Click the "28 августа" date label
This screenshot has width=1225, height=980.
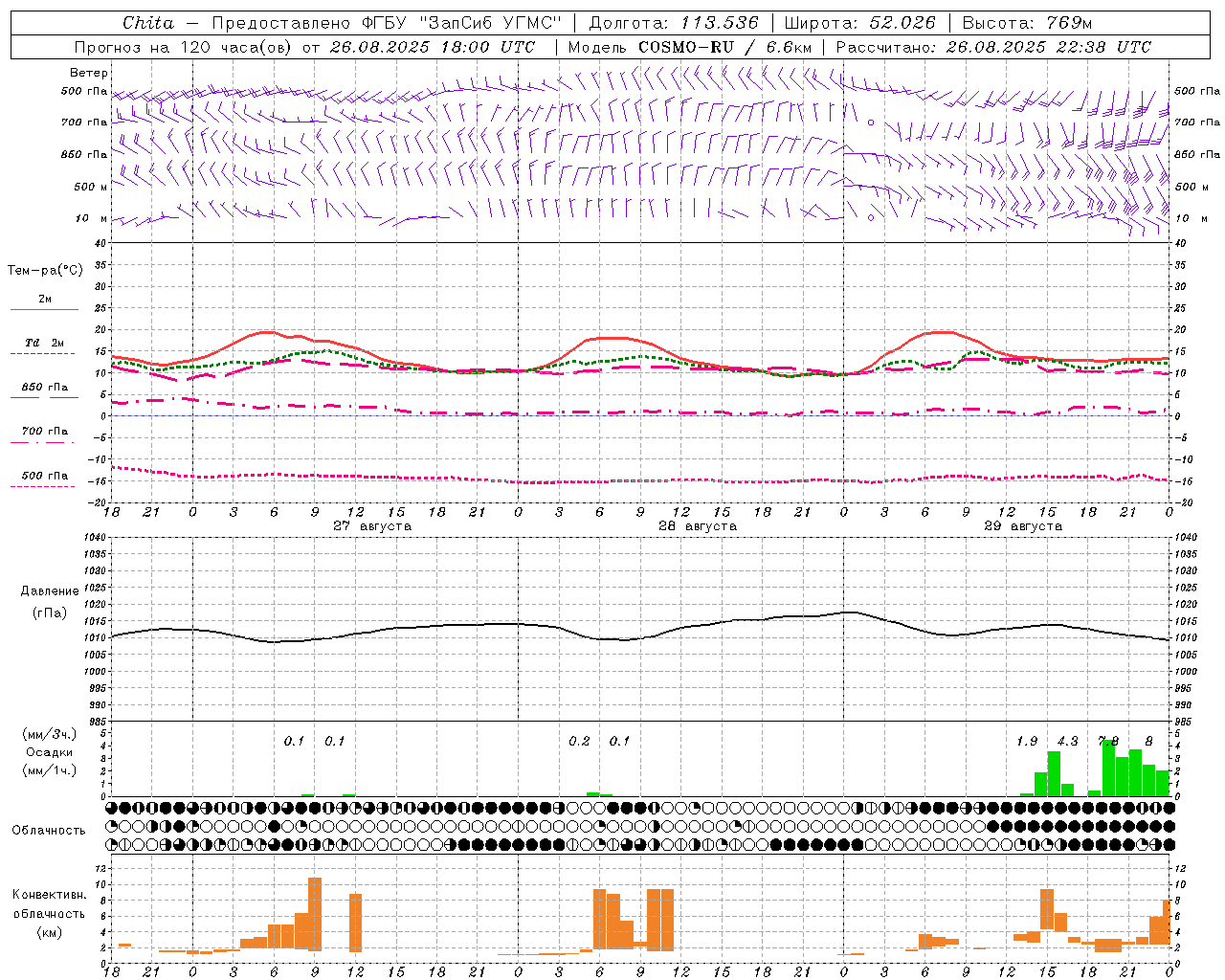click(698, 526)
